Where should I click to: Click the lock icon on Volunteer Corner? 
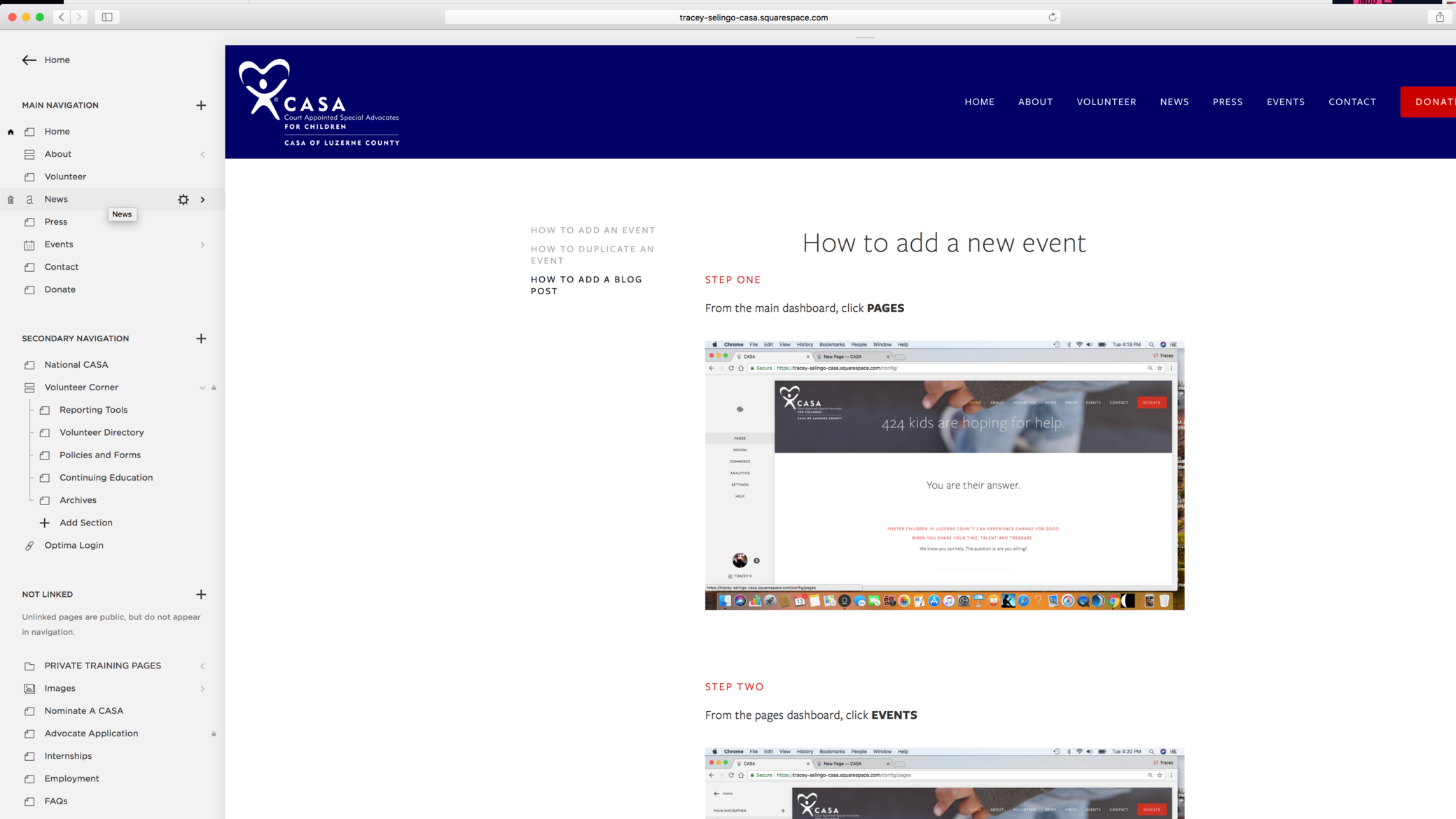pos(214,387)
